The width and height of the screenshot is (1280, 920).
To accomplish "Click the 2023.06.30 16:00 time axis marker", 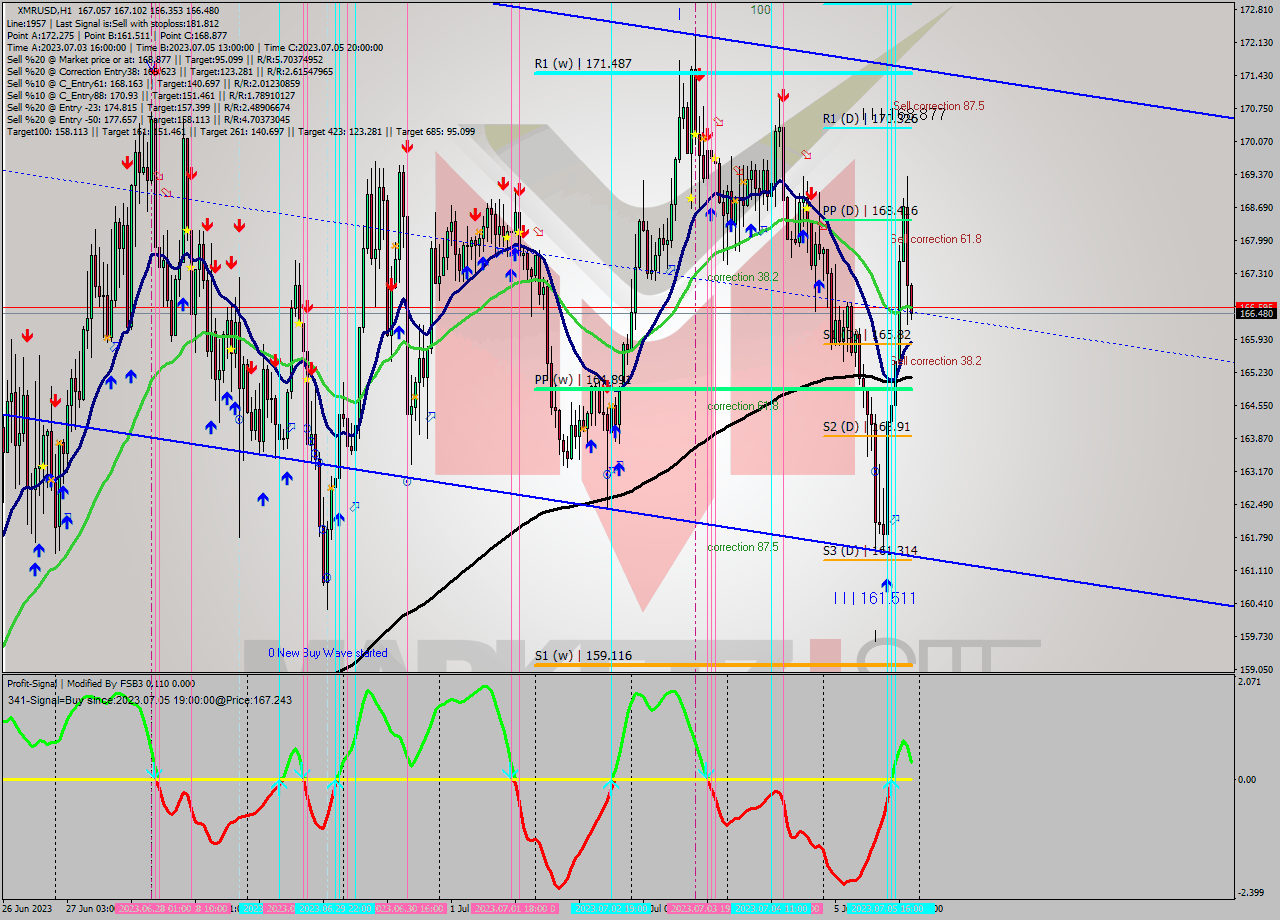I will (410, 908).
